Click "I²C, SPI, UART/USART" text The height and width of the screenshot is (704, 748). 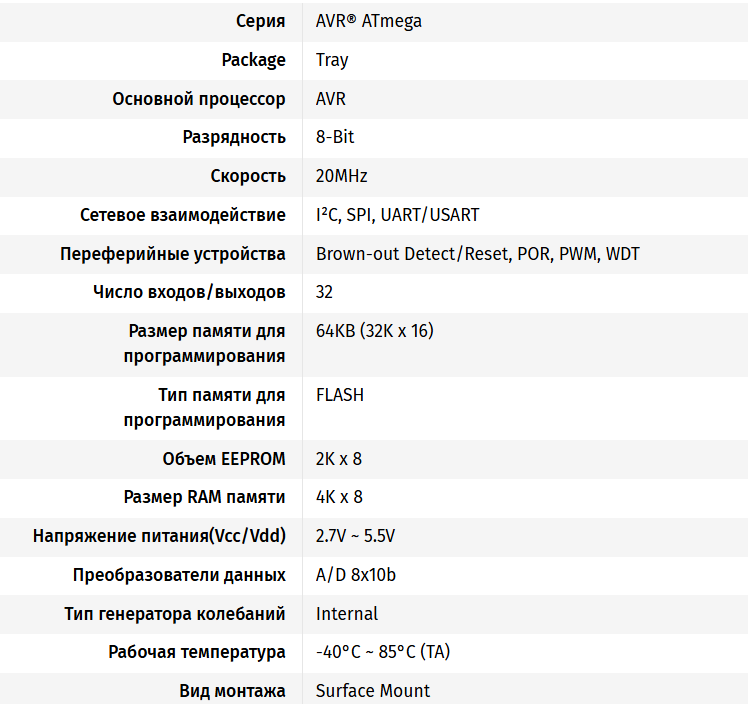pos(397,215)
